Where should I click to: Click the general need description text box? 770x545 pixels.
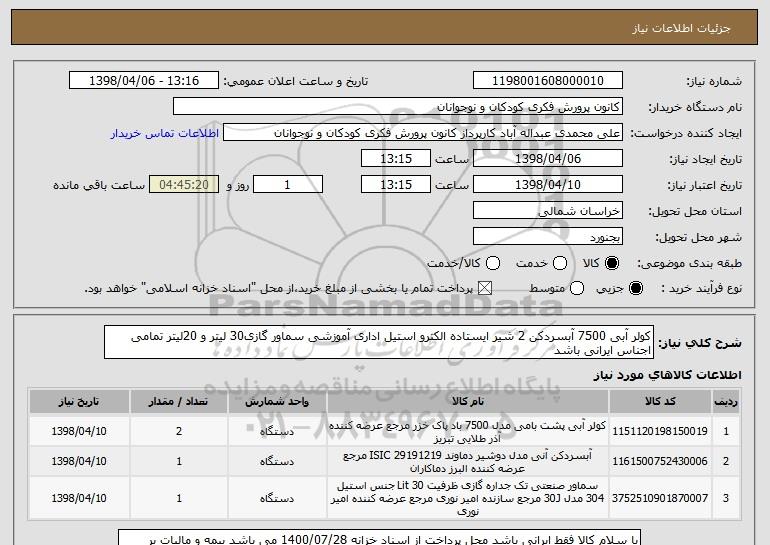(x=379, y=342)
